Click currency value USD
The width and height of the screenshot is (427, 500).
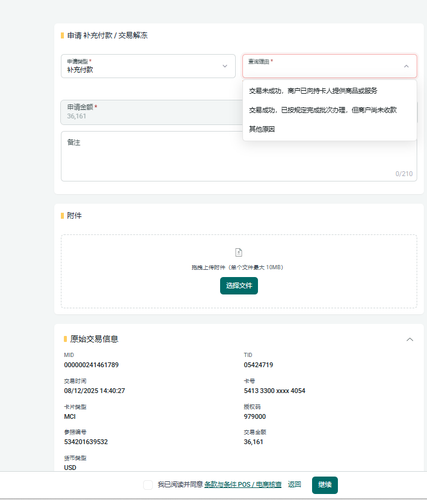(70, 468)
